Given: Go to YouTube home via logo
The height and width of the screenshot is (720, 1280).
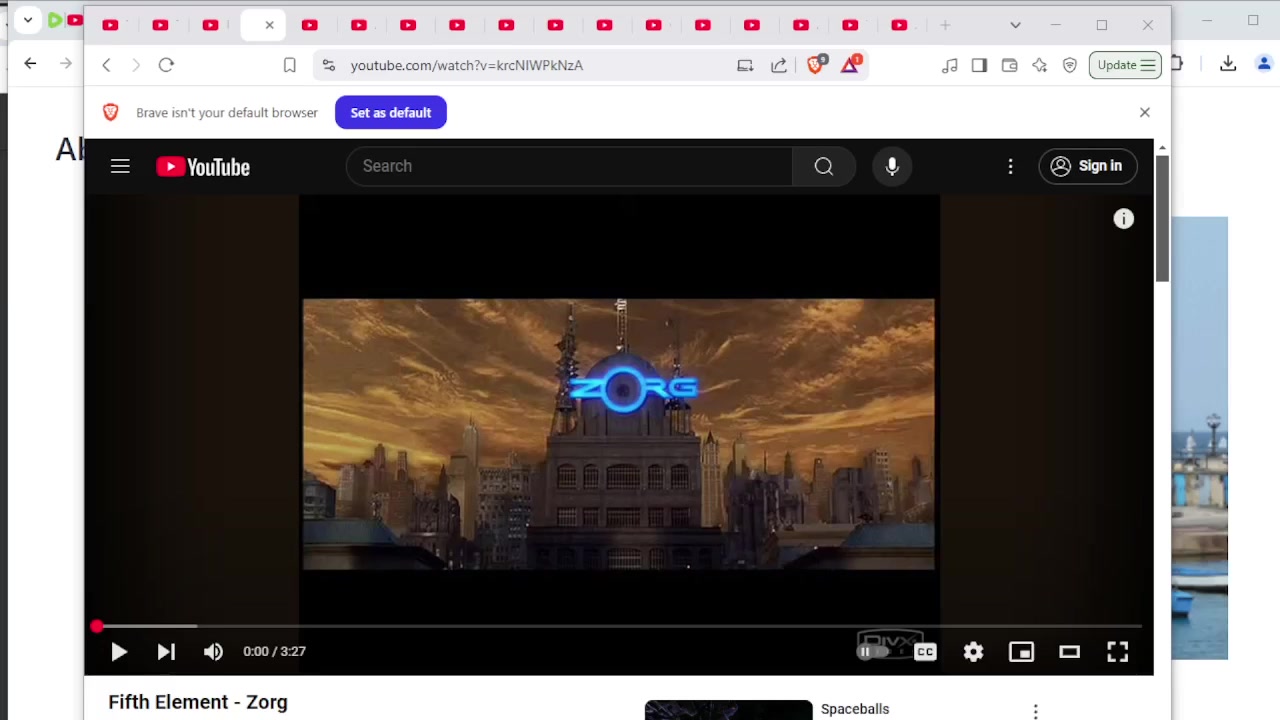Looking at the screenshot, I should point(203,167).
